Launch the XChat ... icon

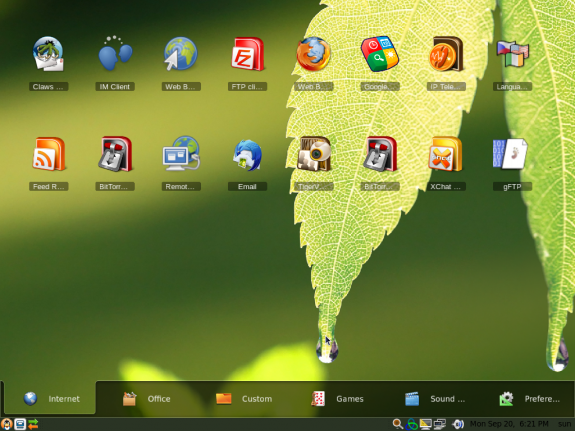(x=446, y=154)
